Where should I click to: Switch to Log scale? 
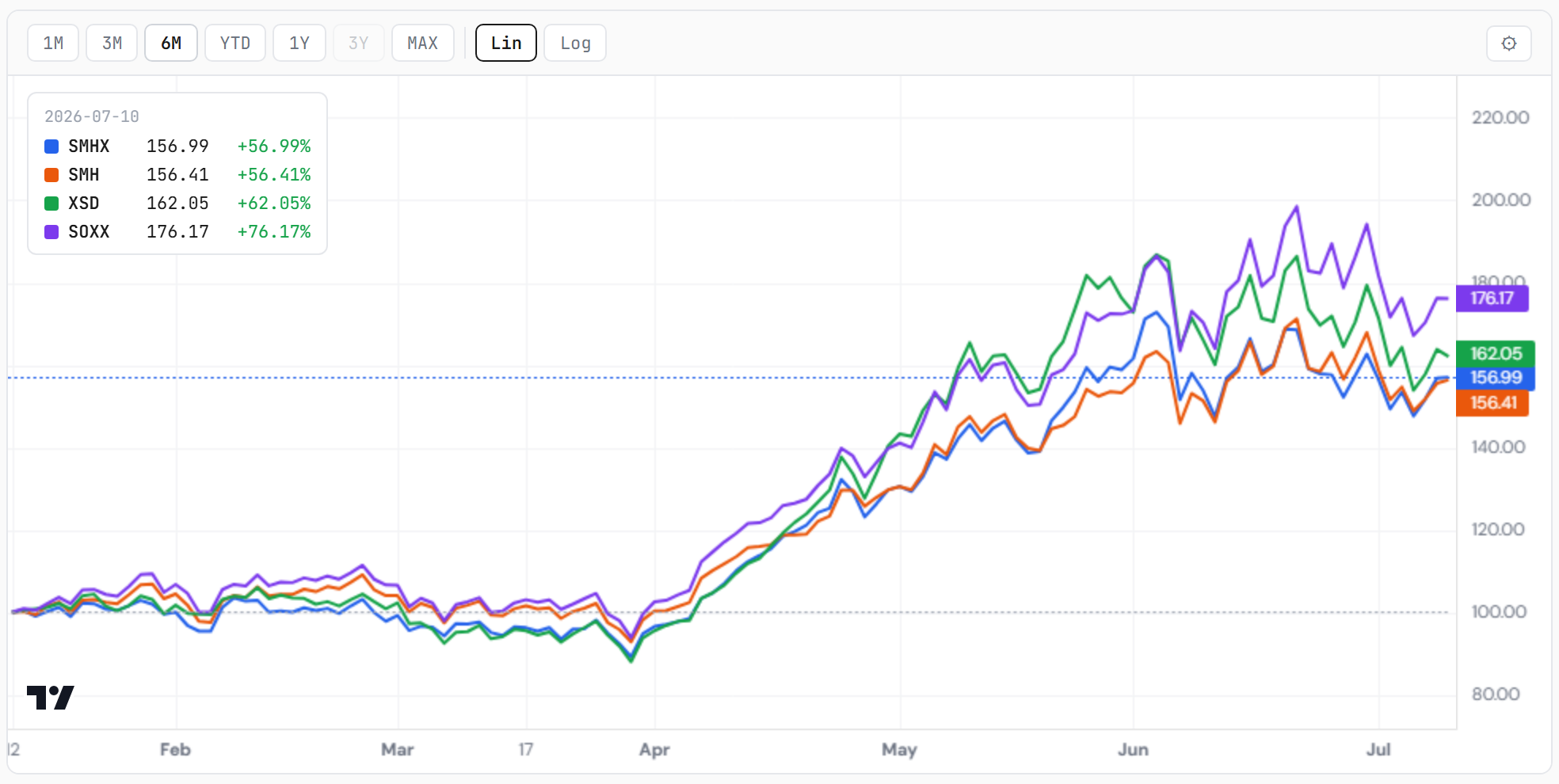[x=575, y=43]
